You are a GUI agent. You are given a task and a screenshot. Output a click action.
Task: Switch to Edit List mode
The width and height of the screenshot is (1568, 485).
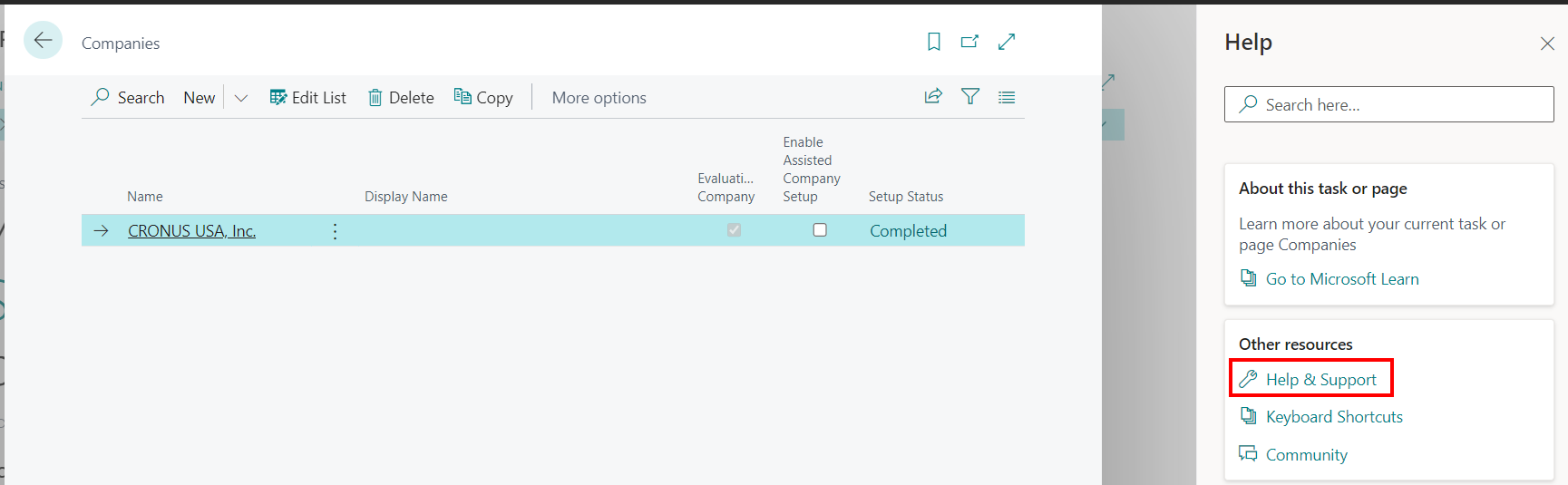[x=308, y=98]
